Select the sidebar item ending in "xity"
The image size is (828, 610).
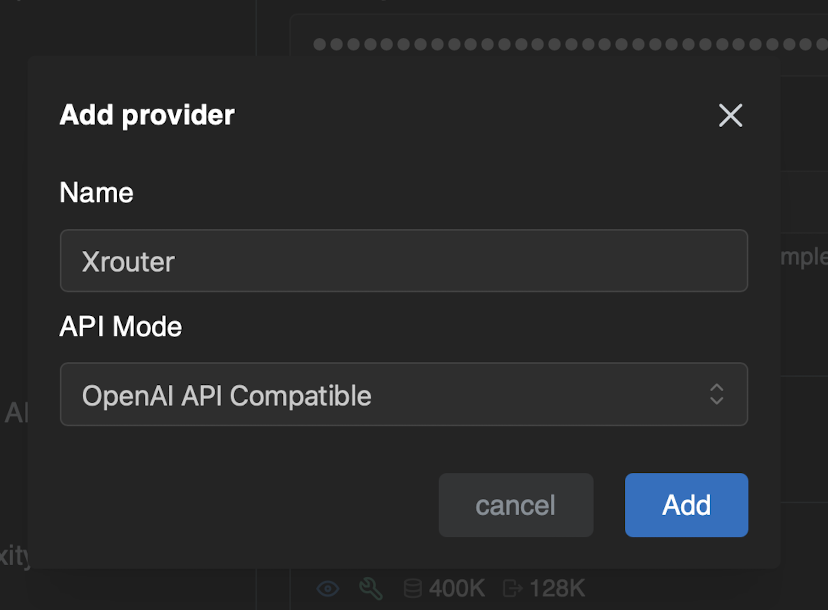tap(14, 556)
